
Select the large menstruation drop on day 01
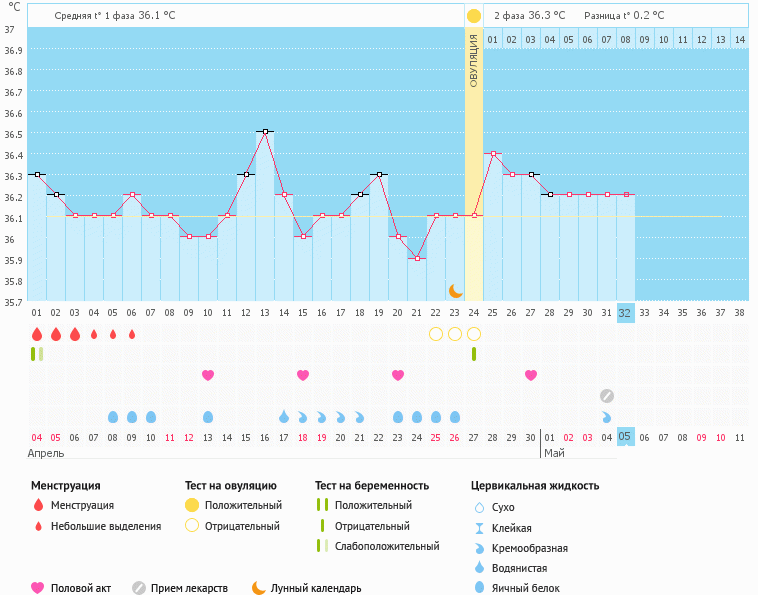[37, 334]
